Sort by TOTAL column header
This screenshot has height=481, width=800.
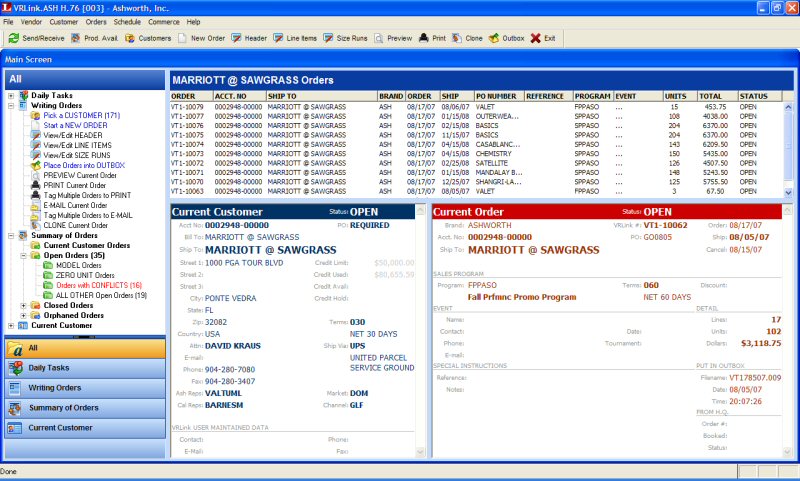[717, 96]
